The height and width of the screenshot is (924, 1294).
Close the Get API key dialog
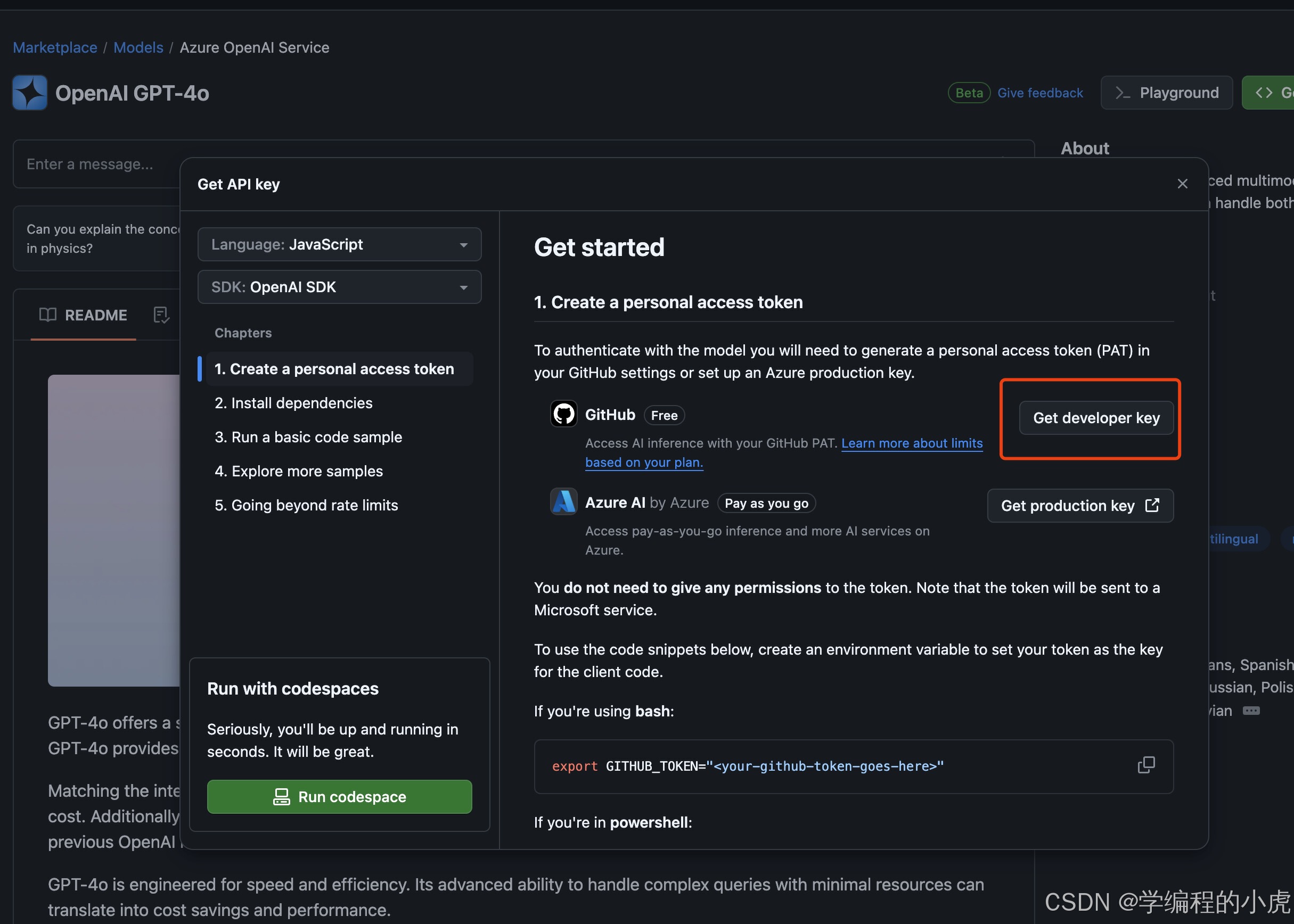[x=1182, y=184]
